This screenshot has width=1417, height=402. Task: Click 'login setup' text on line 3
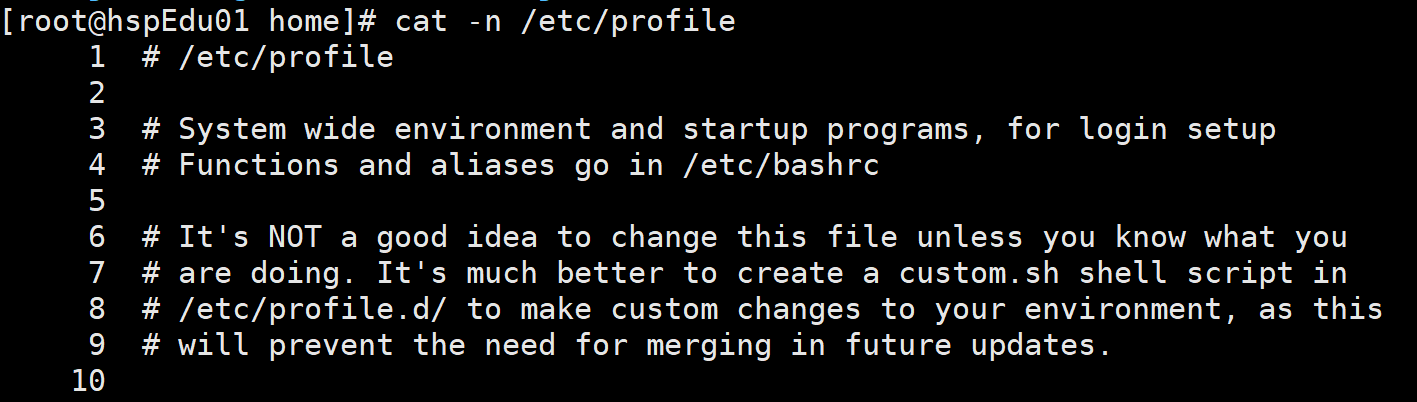(x=1178, y=129)
